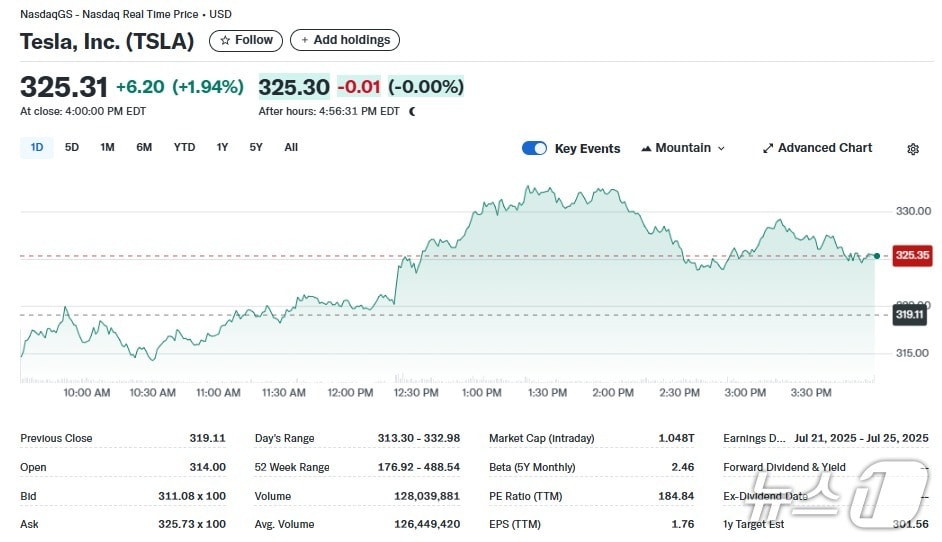Show All time range
The width and height of the screenshot is (942, 542).
pos(291,147)
